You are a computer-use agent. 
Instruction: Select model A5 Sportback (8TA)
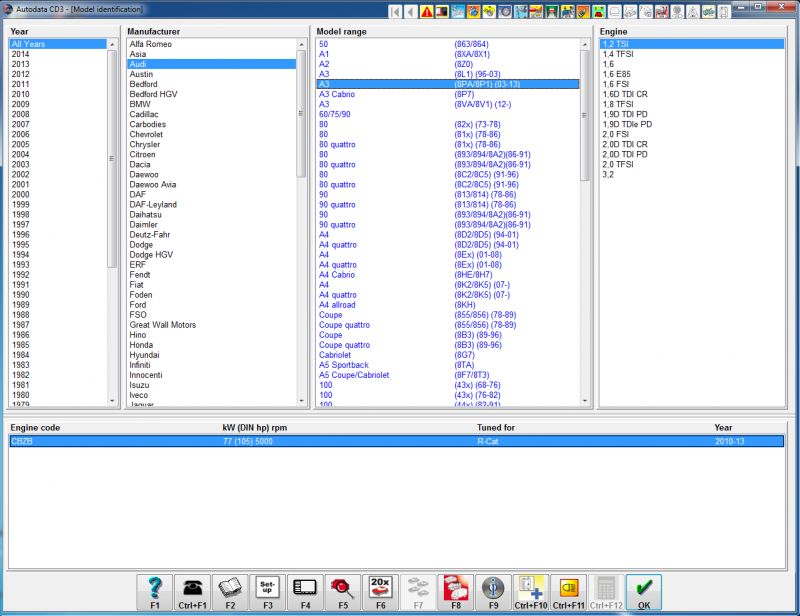click(448, 365)
